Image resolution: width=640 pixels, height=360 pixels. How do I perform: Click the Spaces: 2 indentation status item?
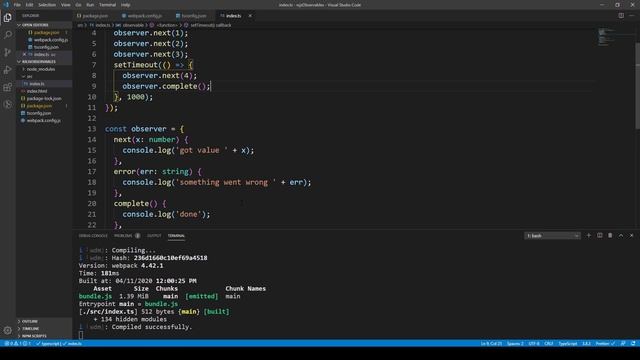tap(515, 344)
